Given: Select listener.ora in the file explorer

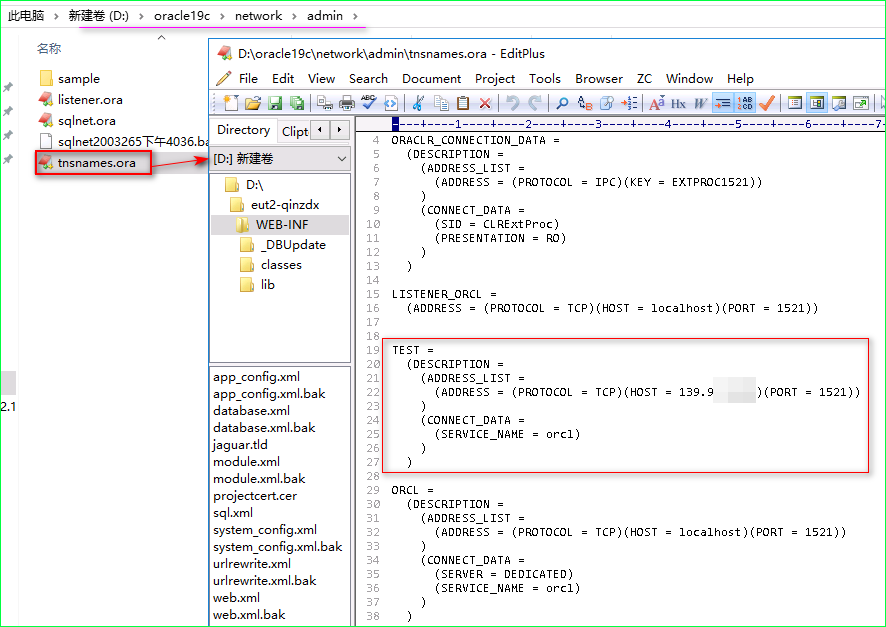Looking at the screenshot, I should click(x=90, y=100).
